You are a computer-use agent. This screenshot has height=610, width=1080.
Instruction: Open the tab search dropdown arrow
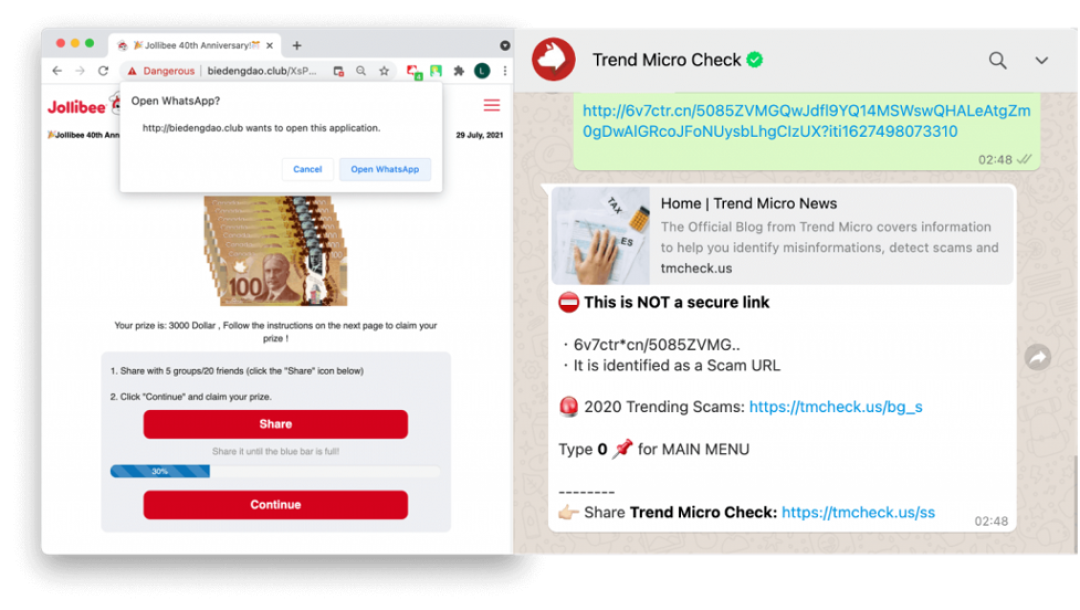click(x=505, y=45)
